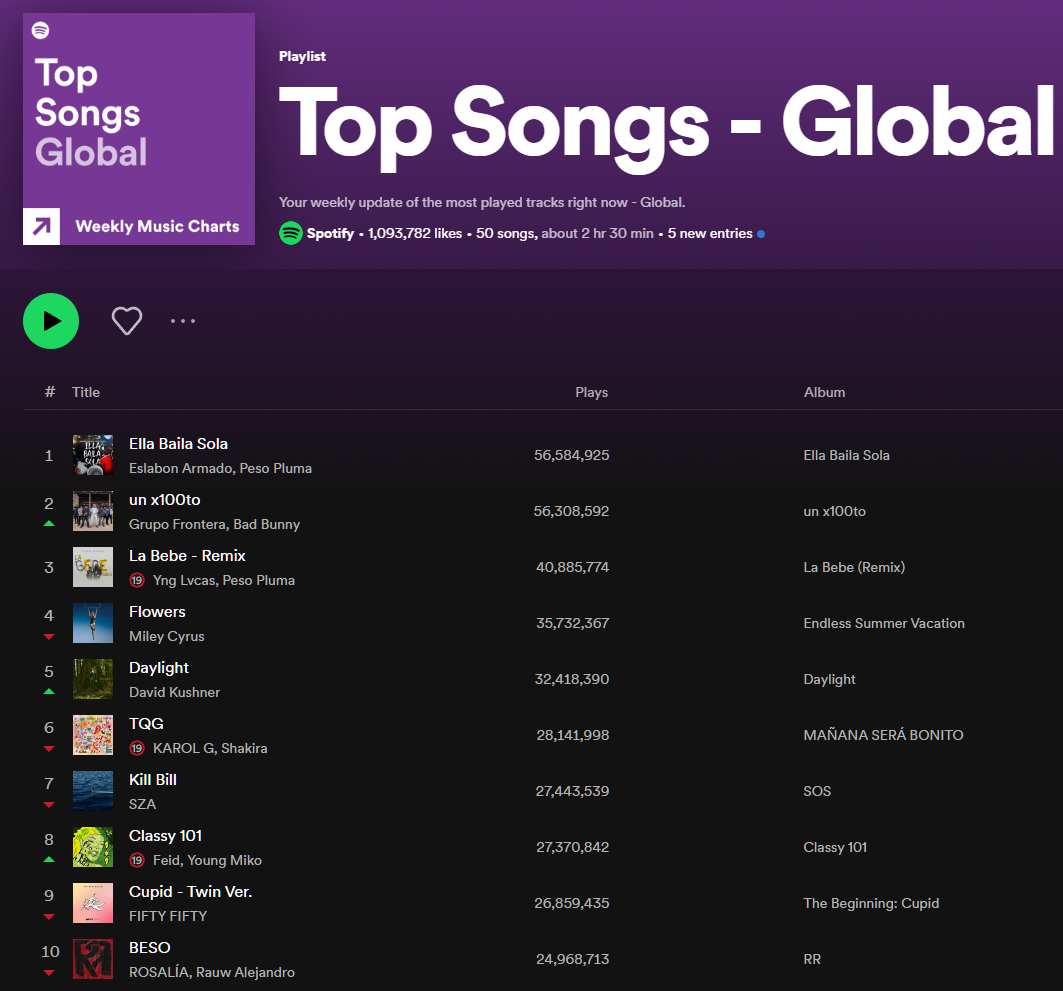This screenshot has height=991, width=1063.
Task: Open ROSALÍA, Rauw Alejandro artist link
Action: [212, 972]
